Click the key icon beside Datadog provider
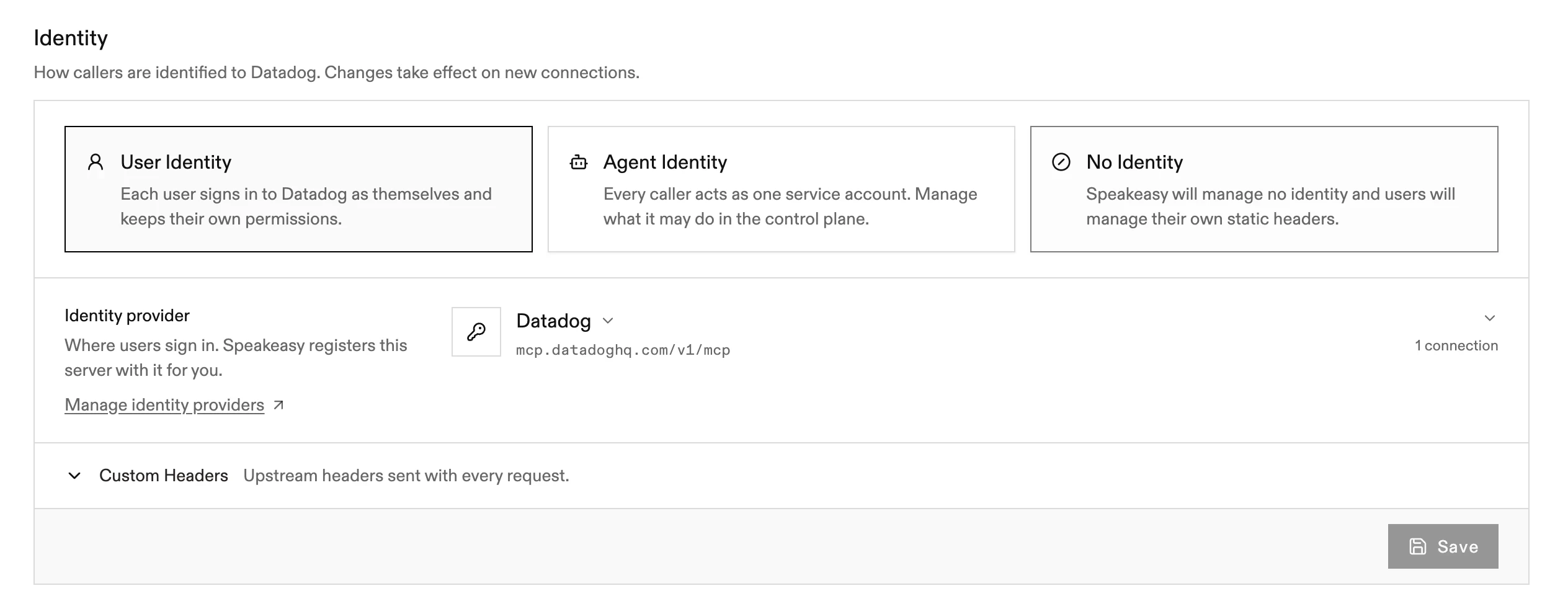The image size is (1568, 609). coord(476,332)
